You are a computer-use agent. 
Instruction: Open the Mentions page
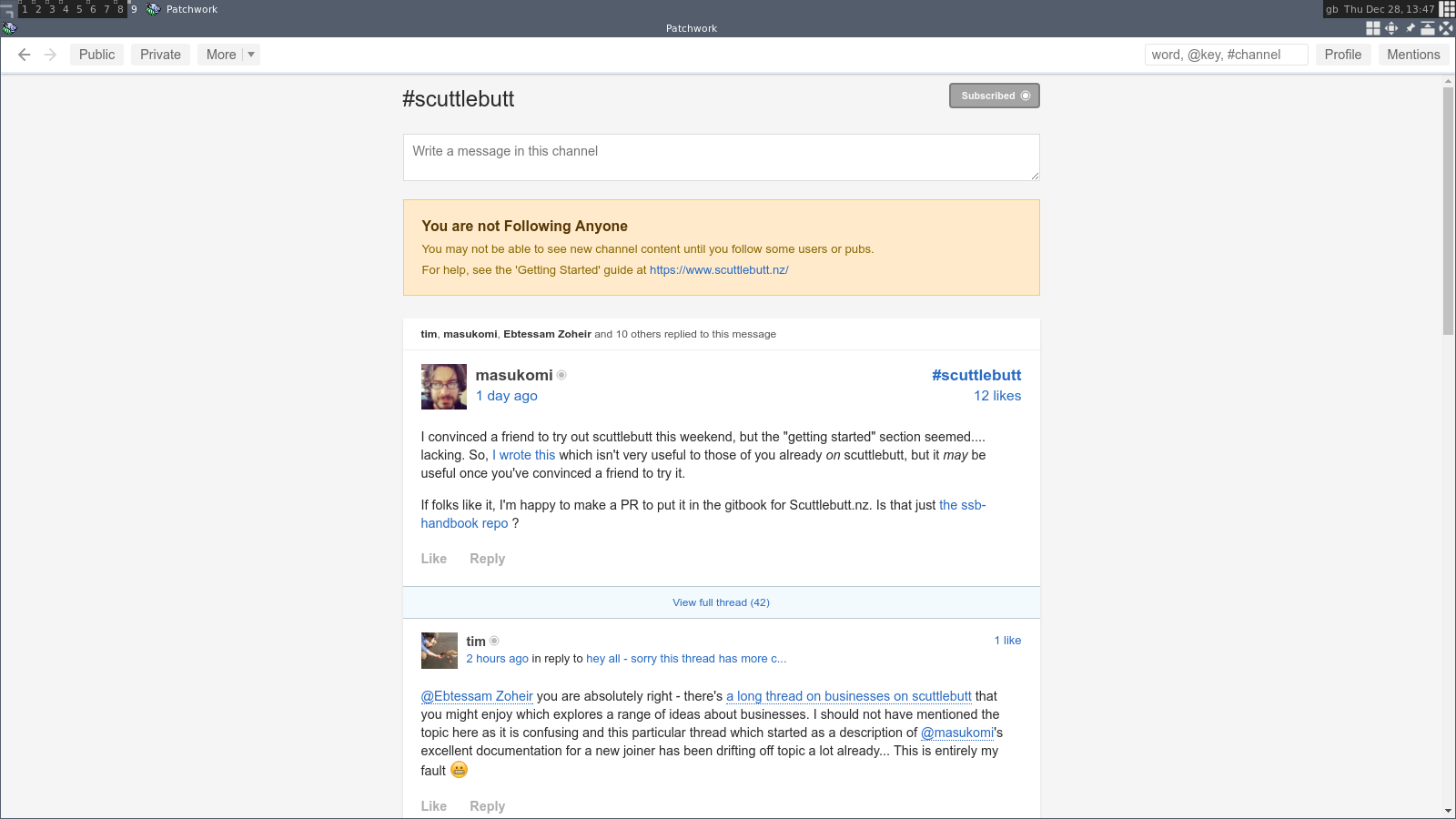point(1413,55)
